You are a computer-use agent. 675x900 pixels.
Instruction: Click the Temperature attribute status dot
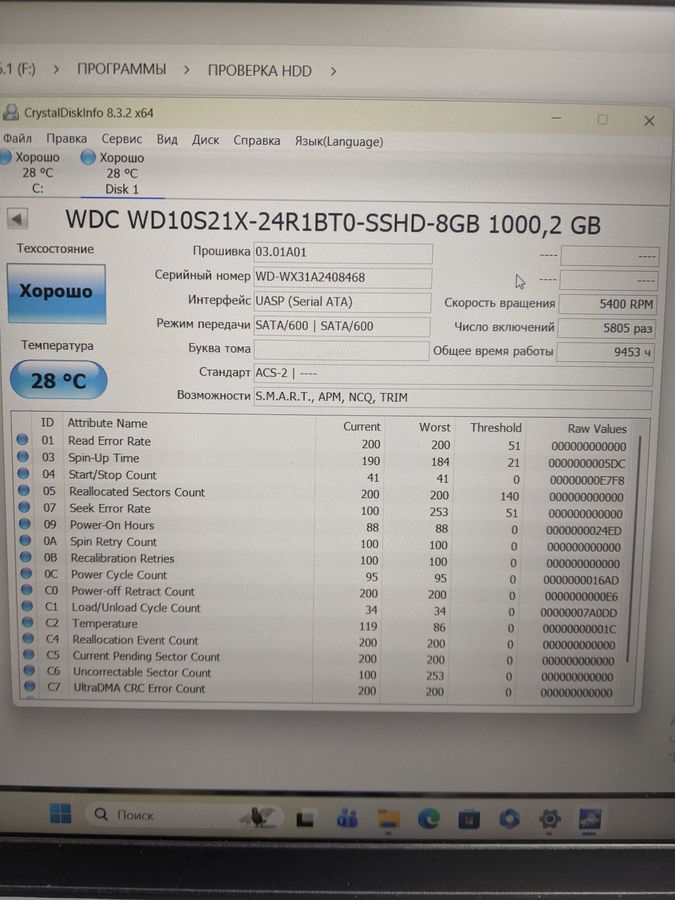[23, 624]
